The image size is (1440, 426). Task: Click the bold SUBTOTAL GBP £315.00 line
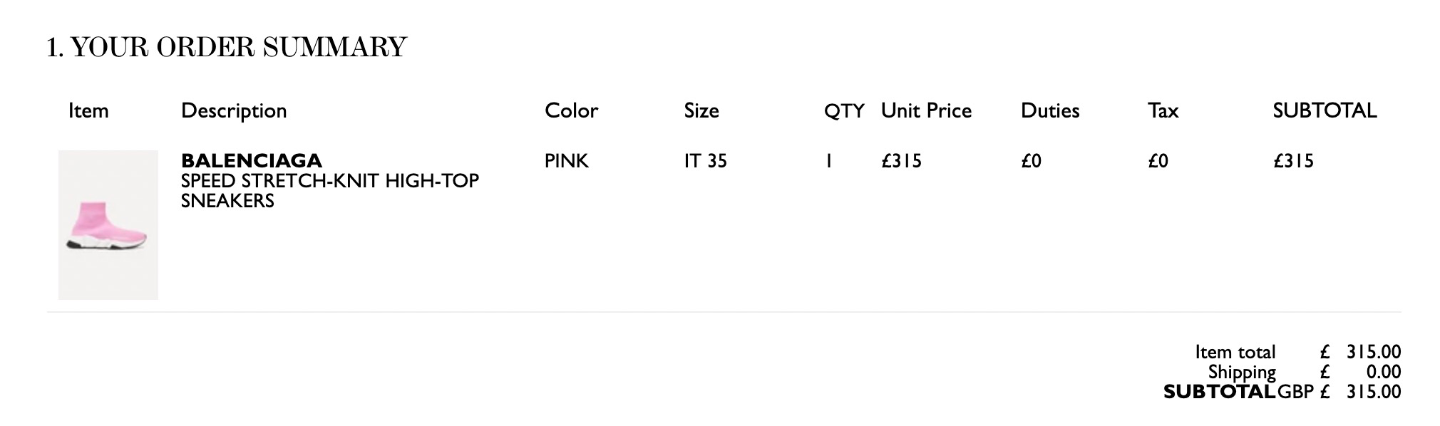[1283, 392]
